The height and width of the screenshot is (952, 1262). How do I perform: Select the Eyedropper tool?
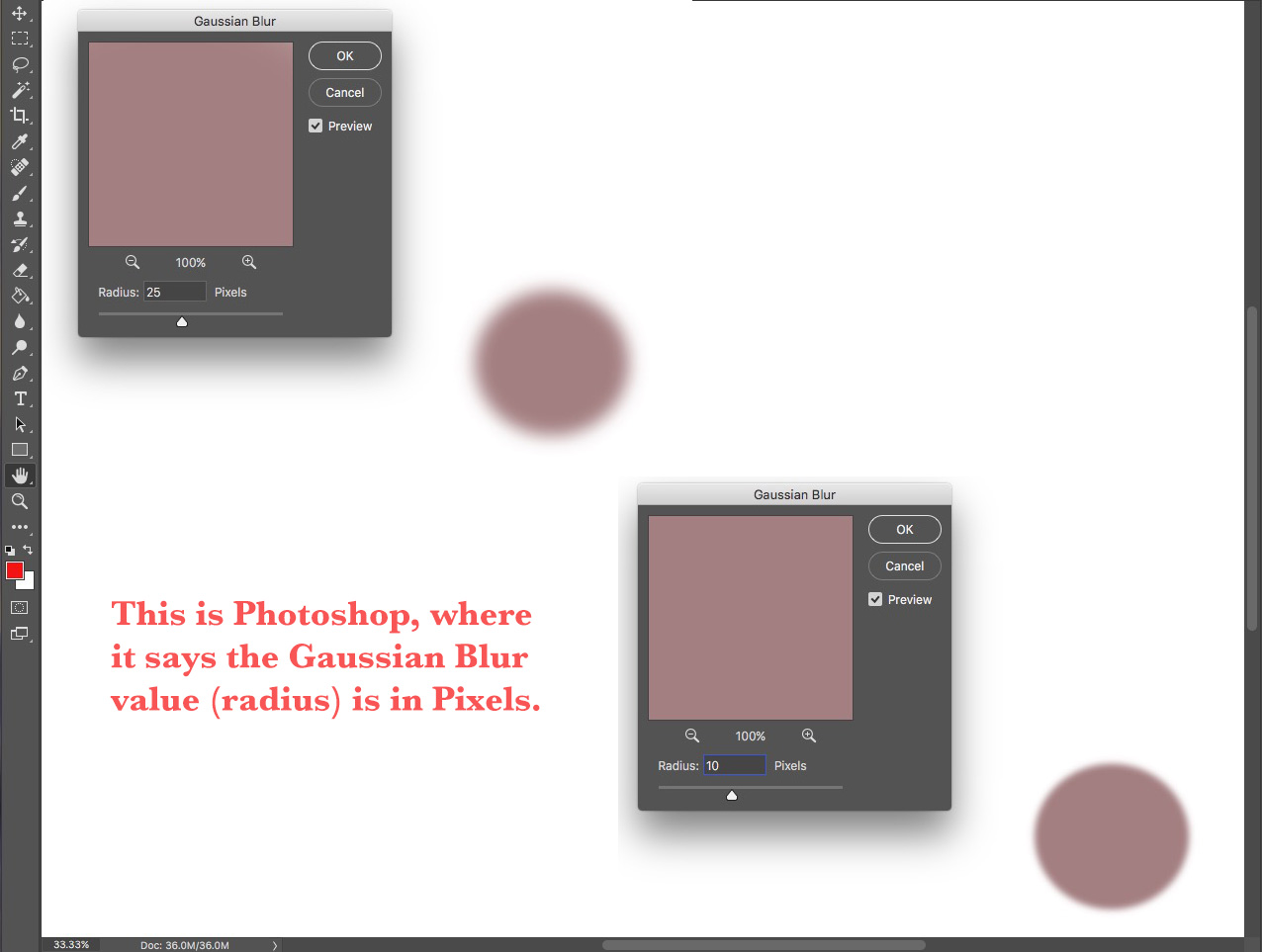(x=20, y=141)
